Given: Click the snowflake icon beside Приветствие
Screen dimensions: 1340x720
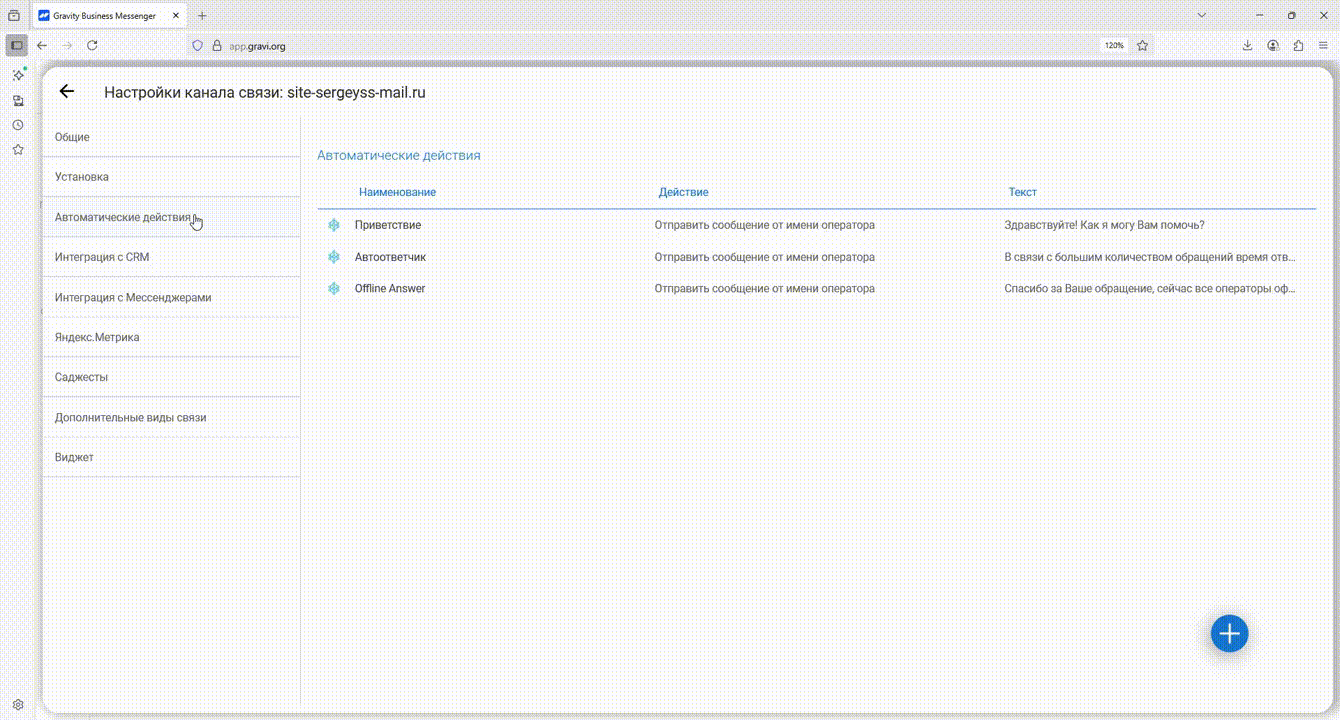Looking at the screenshot, I should tap(334, 226).
